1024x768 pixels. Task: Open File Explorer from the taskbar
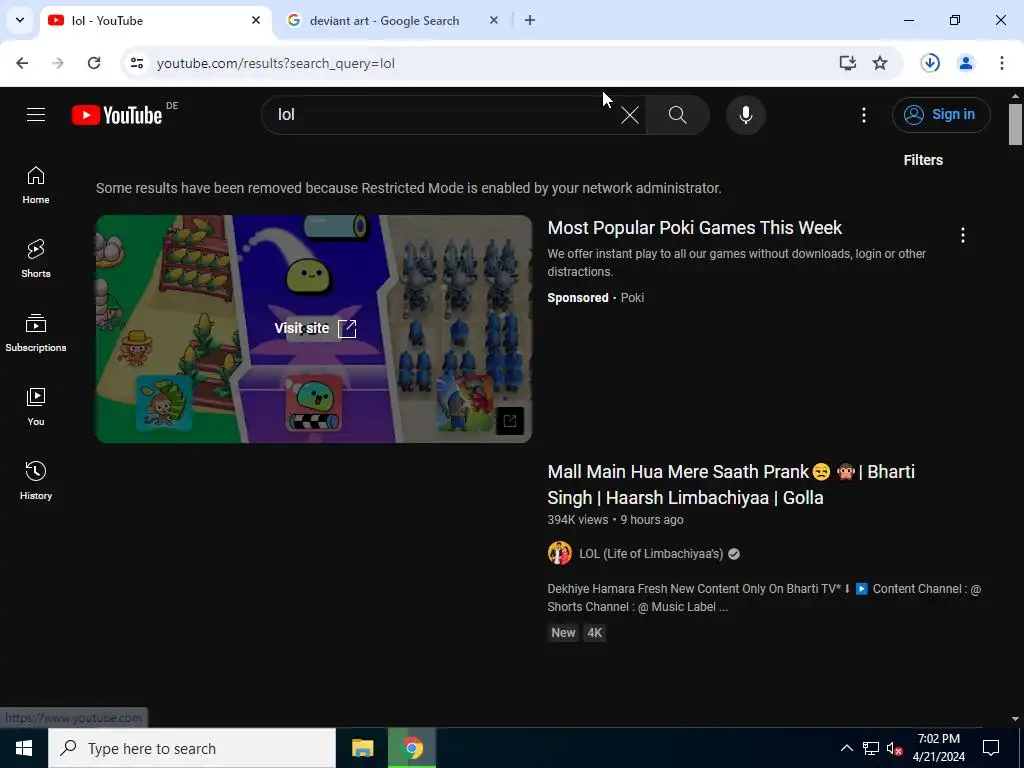362,748
